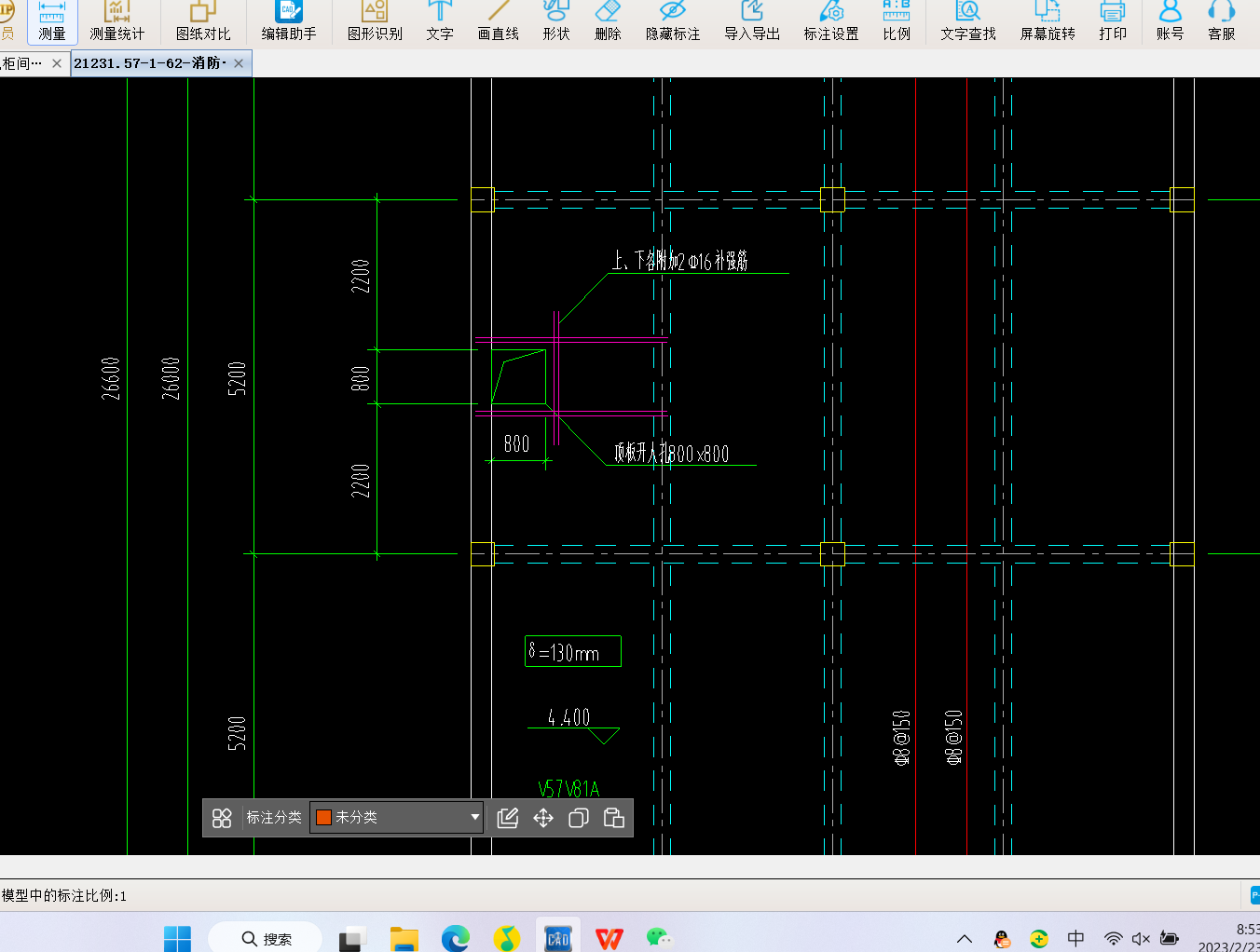
Task: Click the 打印 print button
Action: (x=1113, y=21)
